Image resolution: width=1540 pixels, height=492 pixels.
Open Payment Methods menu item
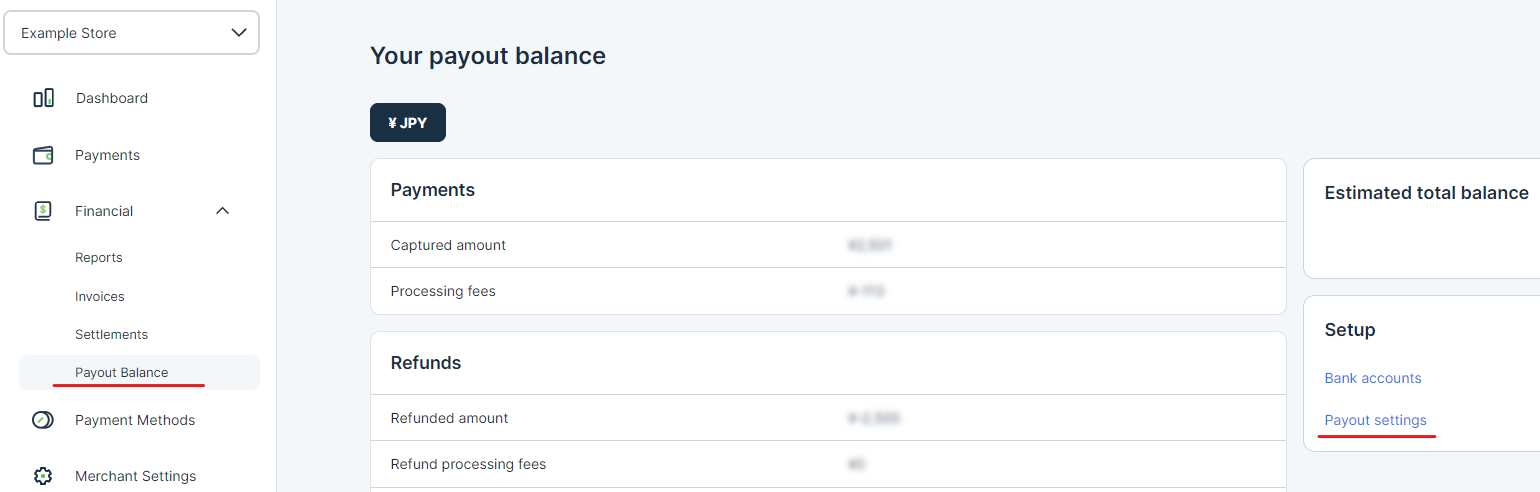[135, 420]
